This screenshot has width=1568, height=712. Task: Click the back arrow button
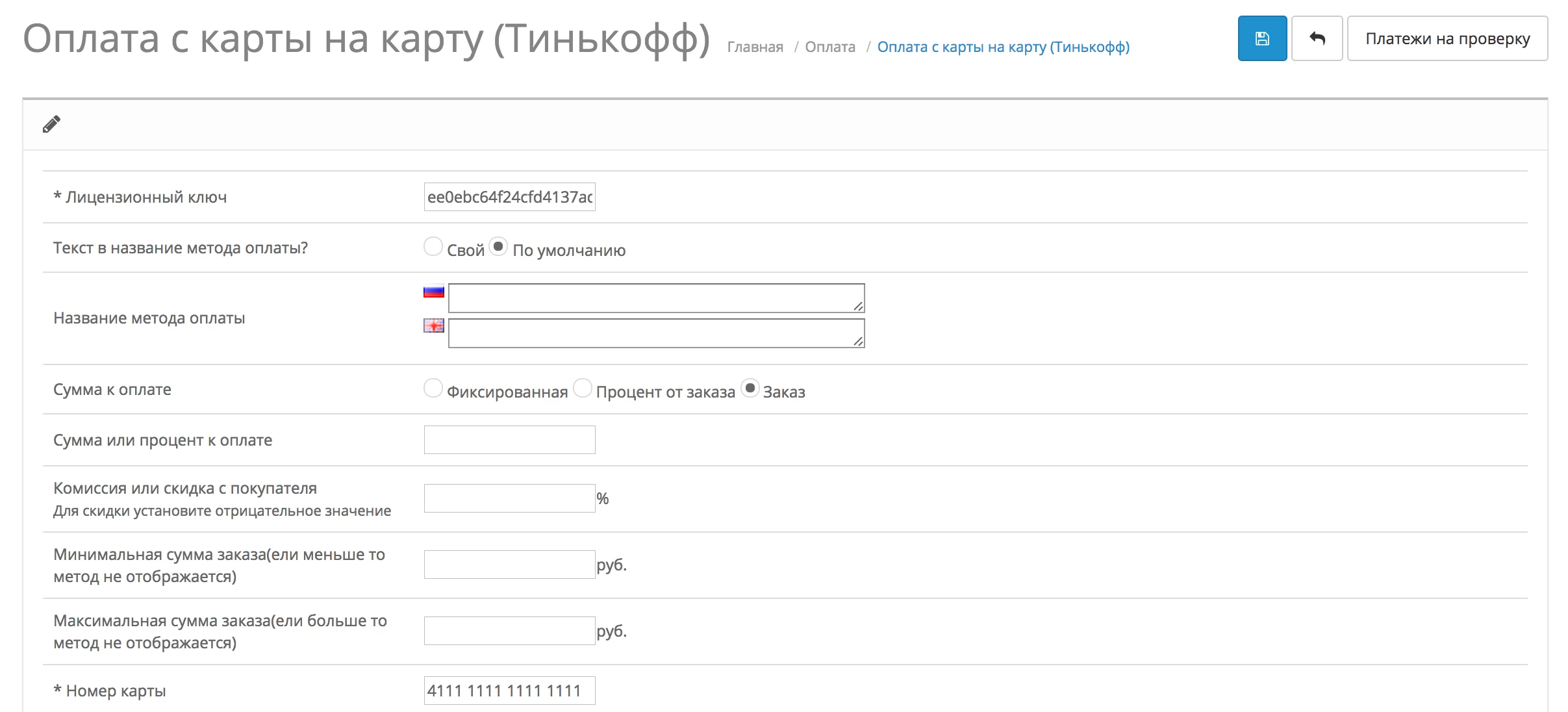click(1317, 38)
